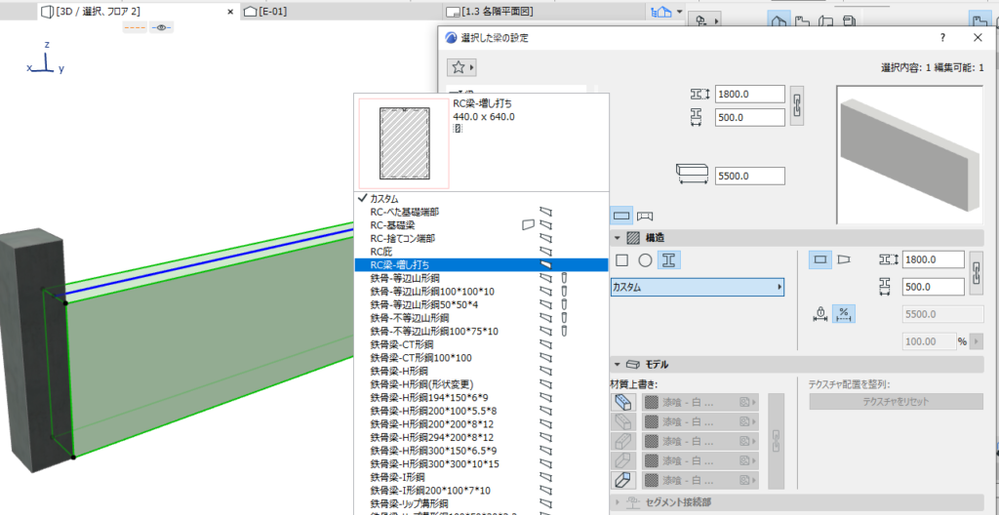
Task: Select 鉄骨梁-I形鋼200*100*7*10 profile
Action: click(x=482, y=490)
